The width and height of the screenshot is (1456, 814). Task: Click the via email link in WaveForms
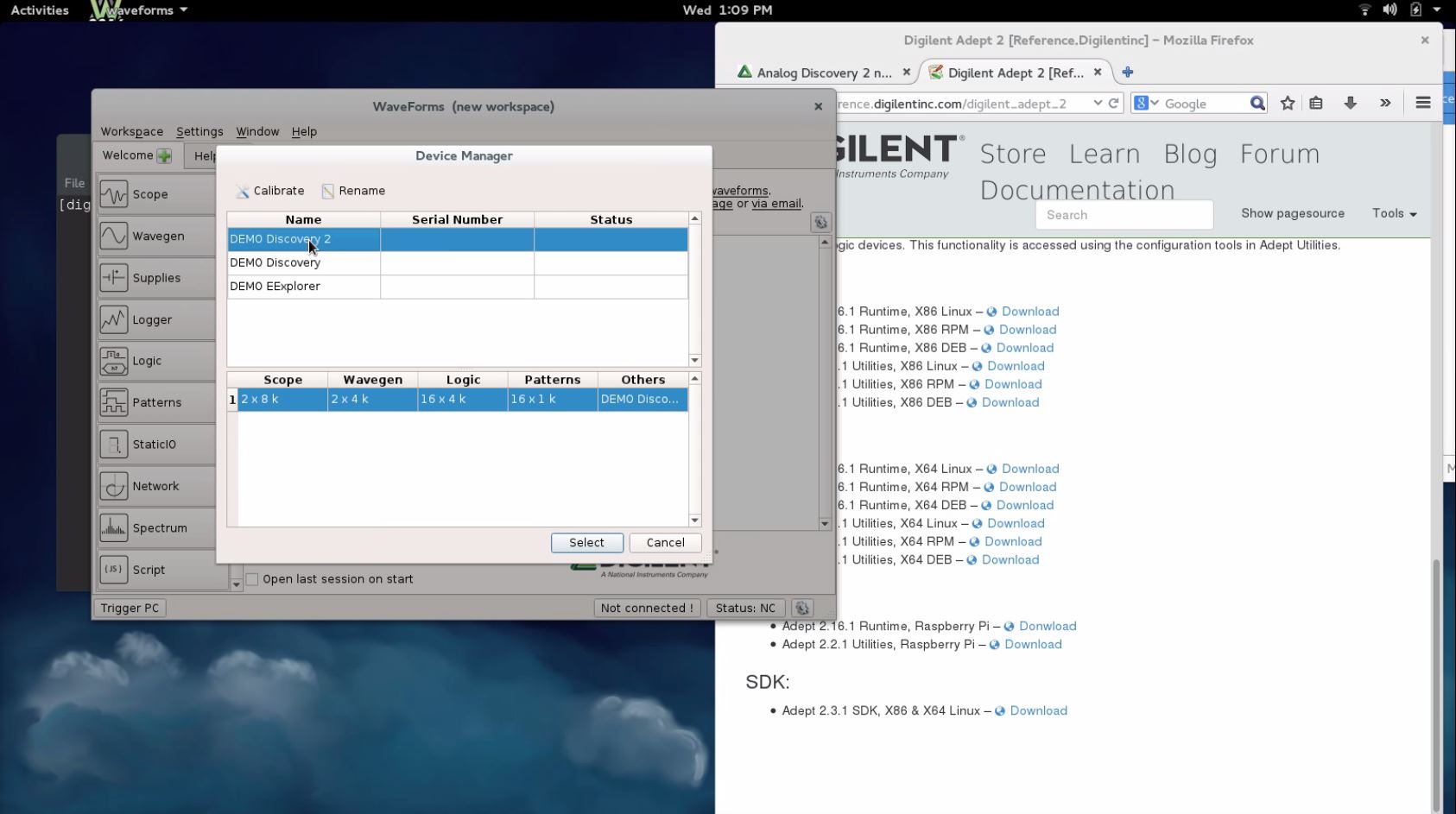(x=776, y=204)
